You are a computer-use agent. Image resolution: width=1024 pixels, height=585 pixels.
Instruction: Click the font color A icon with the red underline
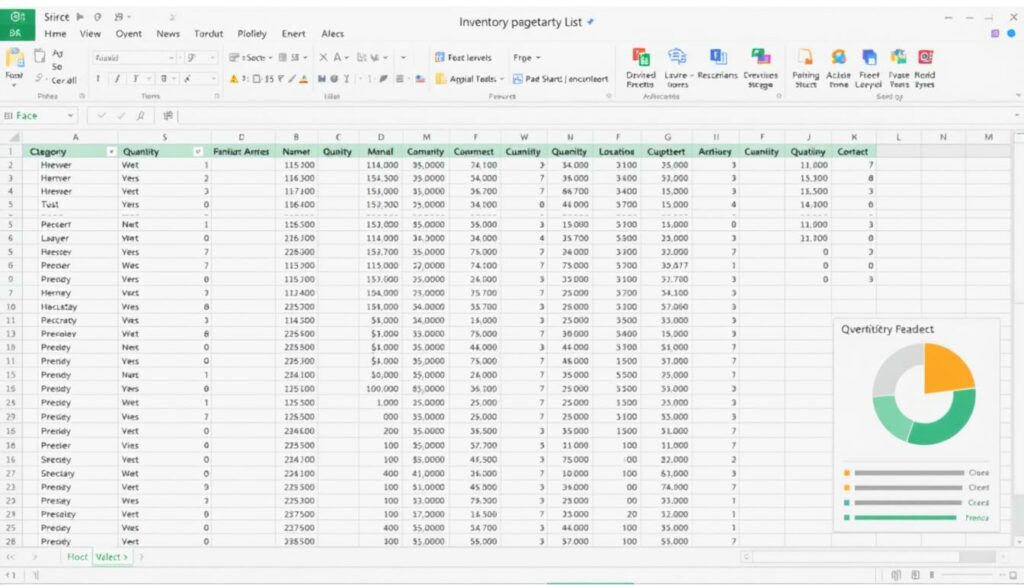(x=304, y=79)
